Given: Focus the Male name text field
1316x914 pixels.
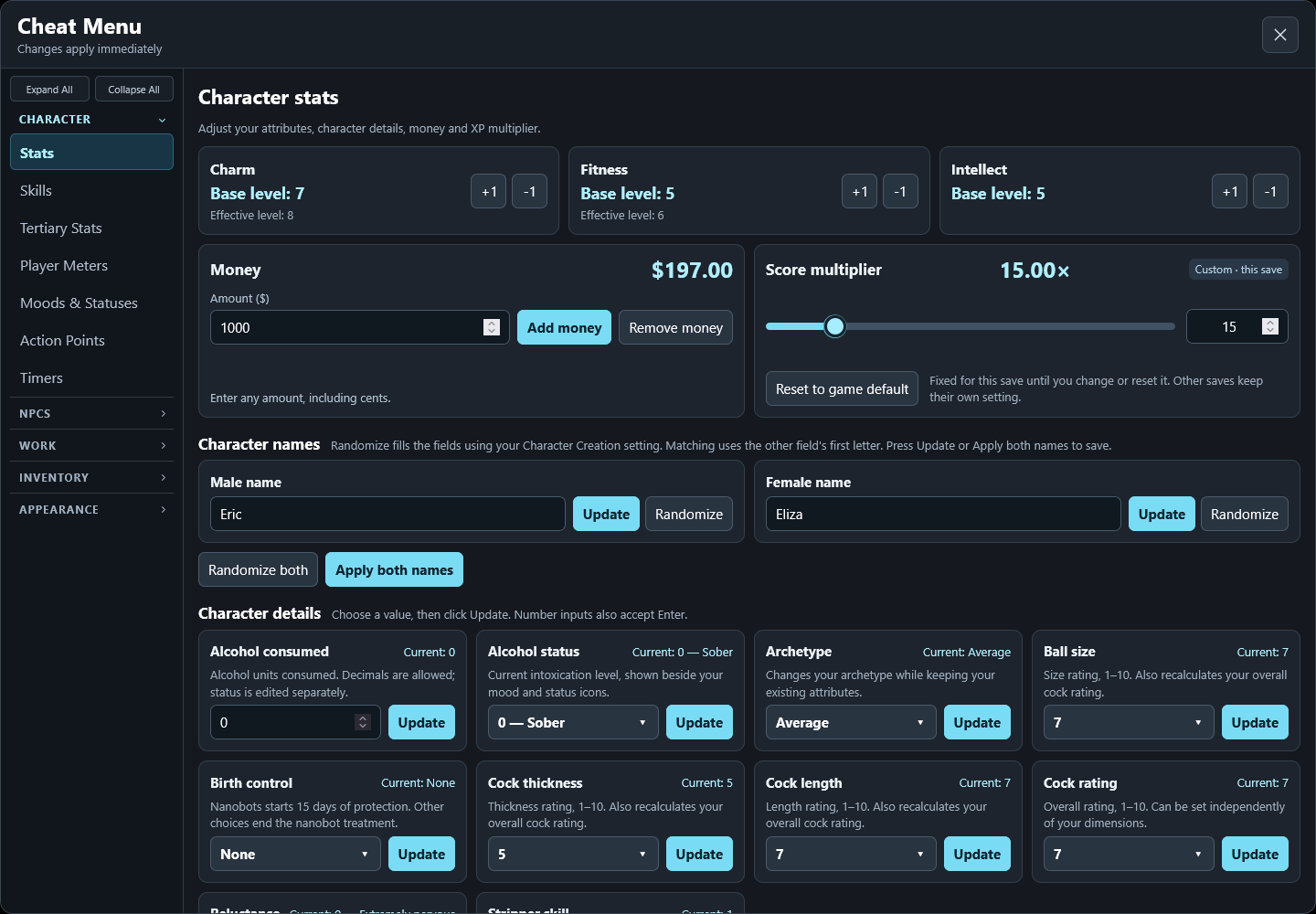Looking at the screenshot, I should pos(387,514).
